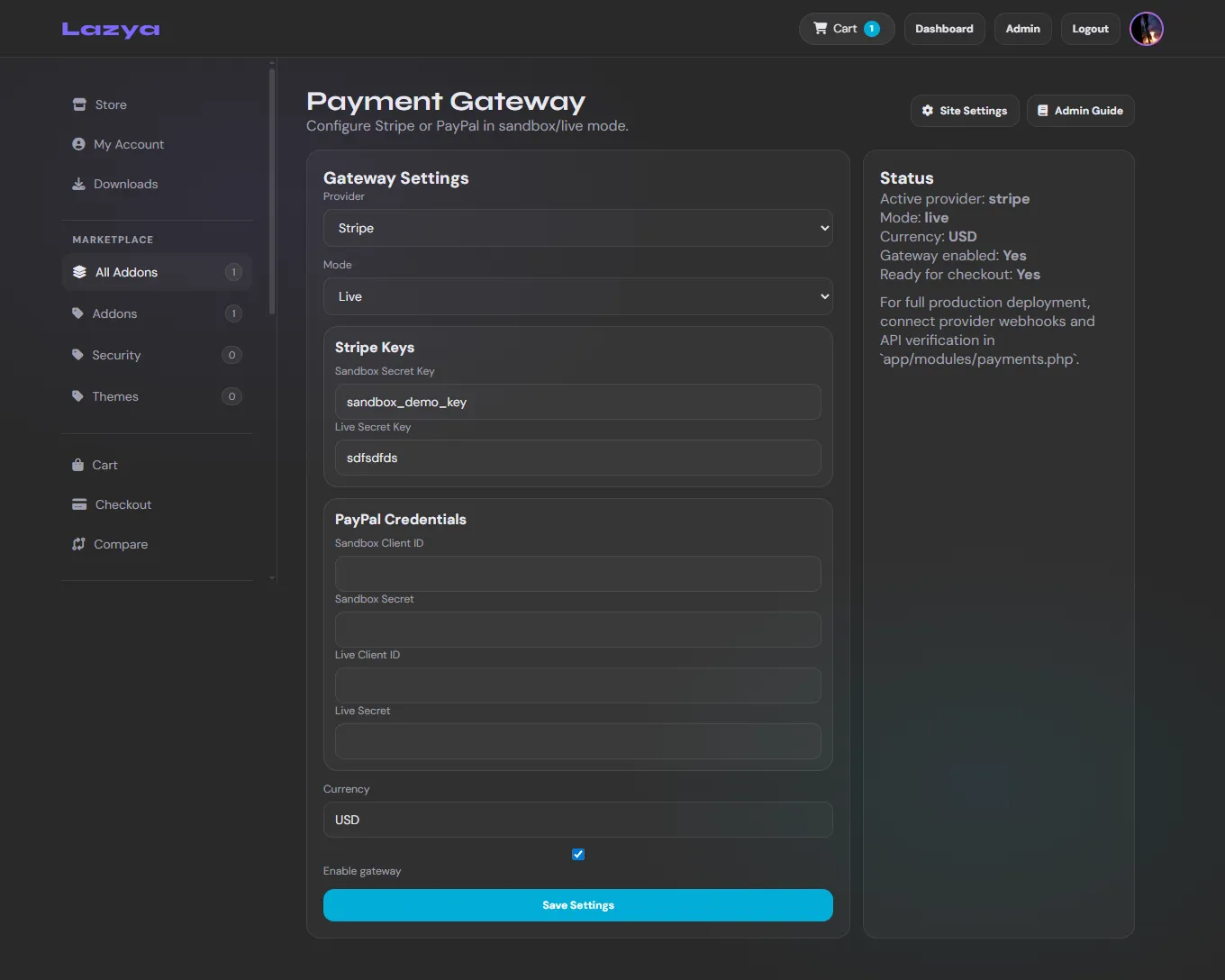Focus the Currency field showing USD
The height and width of the screenshot is (980, 1225).
578,820
